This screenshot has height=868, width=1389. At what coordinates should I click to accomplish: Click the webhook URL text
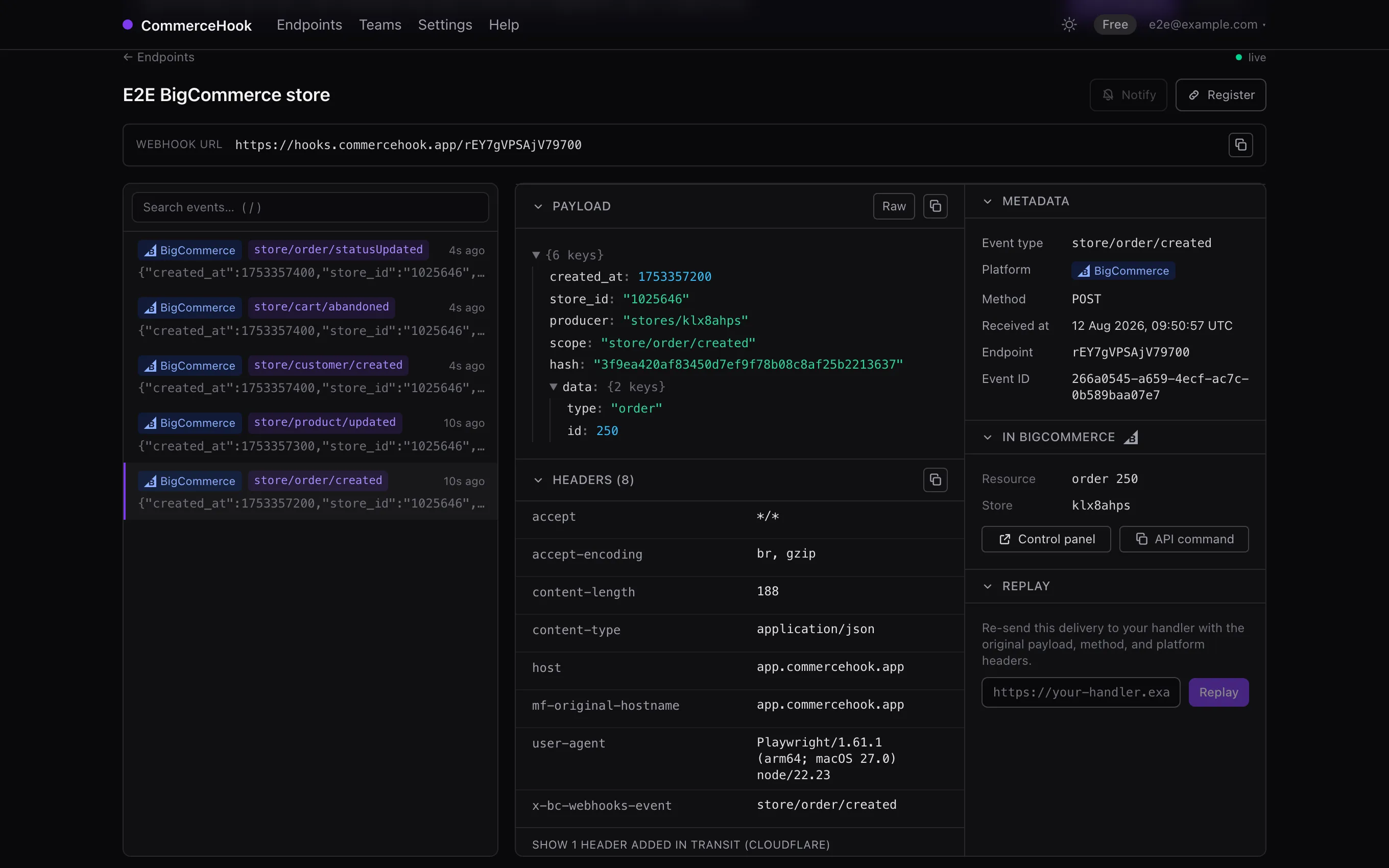pos(408,144)
